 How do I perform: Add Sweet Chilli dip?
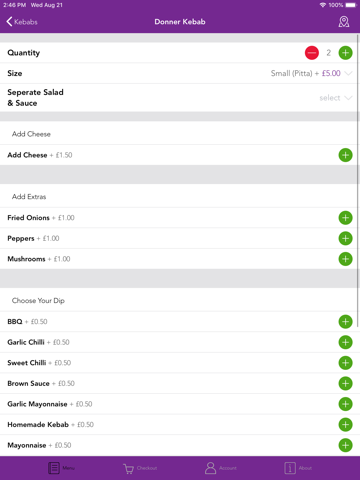pyautogui.click(x=345, y=363)
